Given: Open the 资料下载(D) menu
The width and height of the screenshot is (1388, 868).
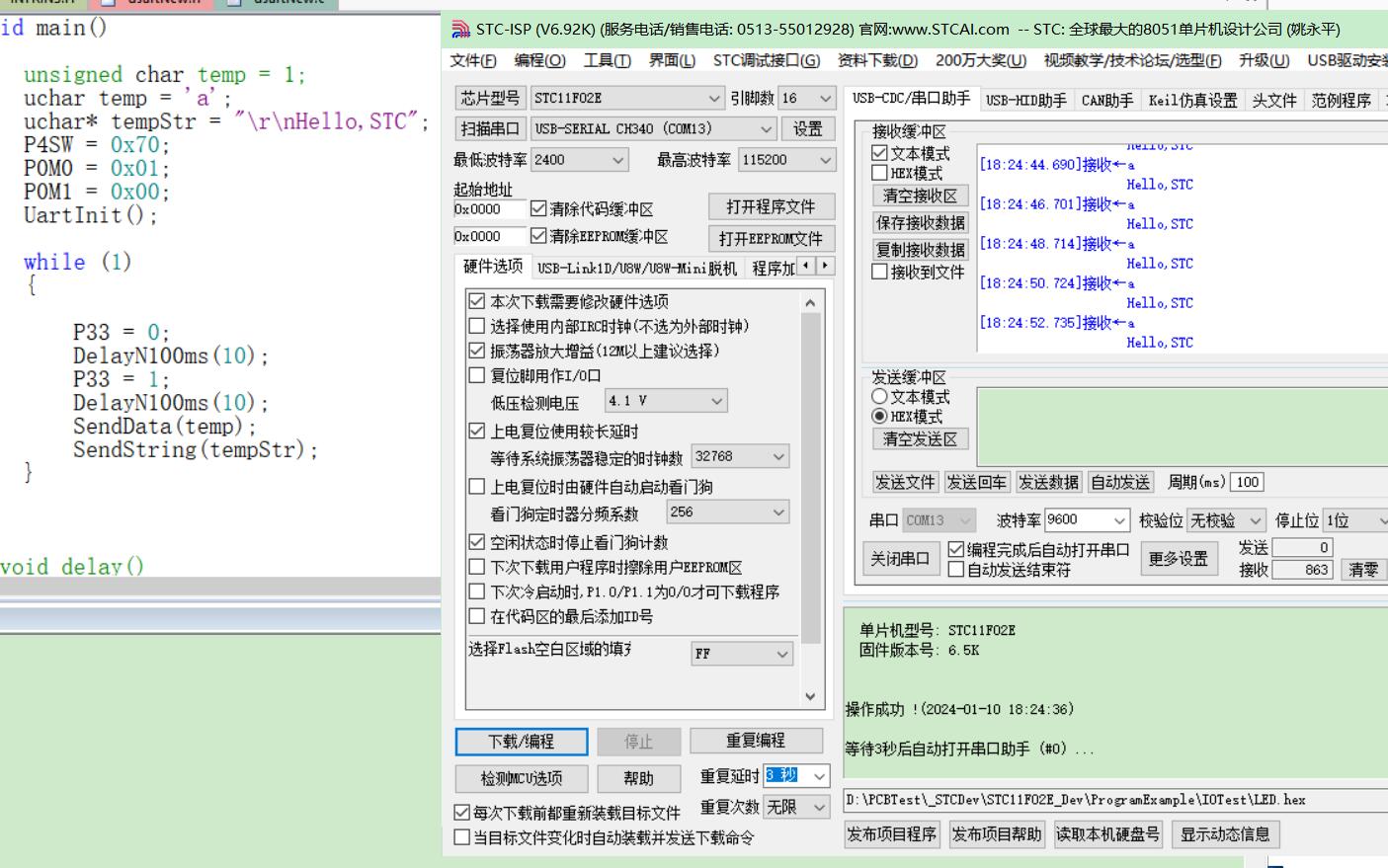Looking at the screenshot, I should click(x=877, y=60).
